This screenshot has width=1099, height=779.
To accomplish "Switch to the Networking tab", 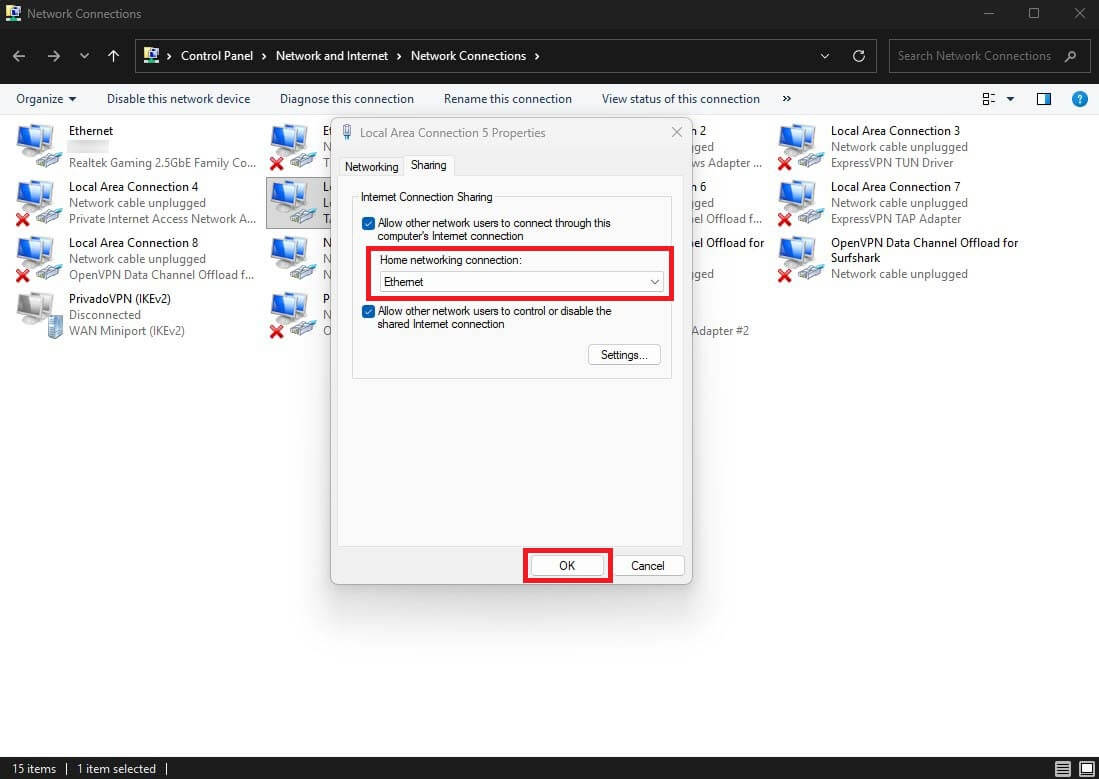I will 370,166.
